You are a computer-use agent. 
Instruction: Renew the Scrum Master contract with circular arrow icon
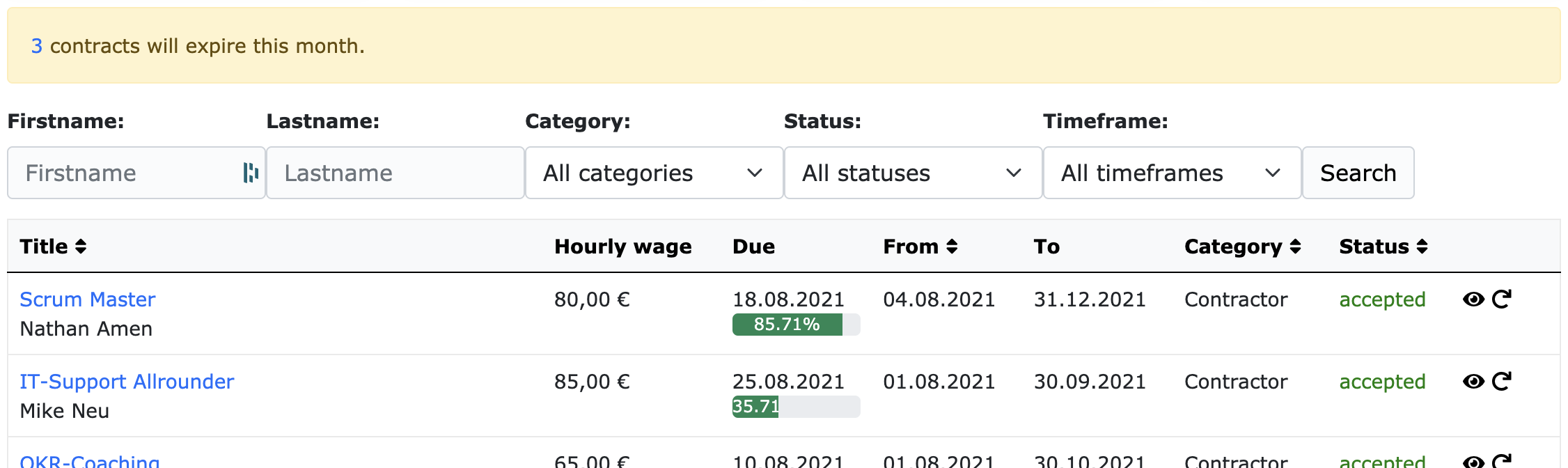1503,299
